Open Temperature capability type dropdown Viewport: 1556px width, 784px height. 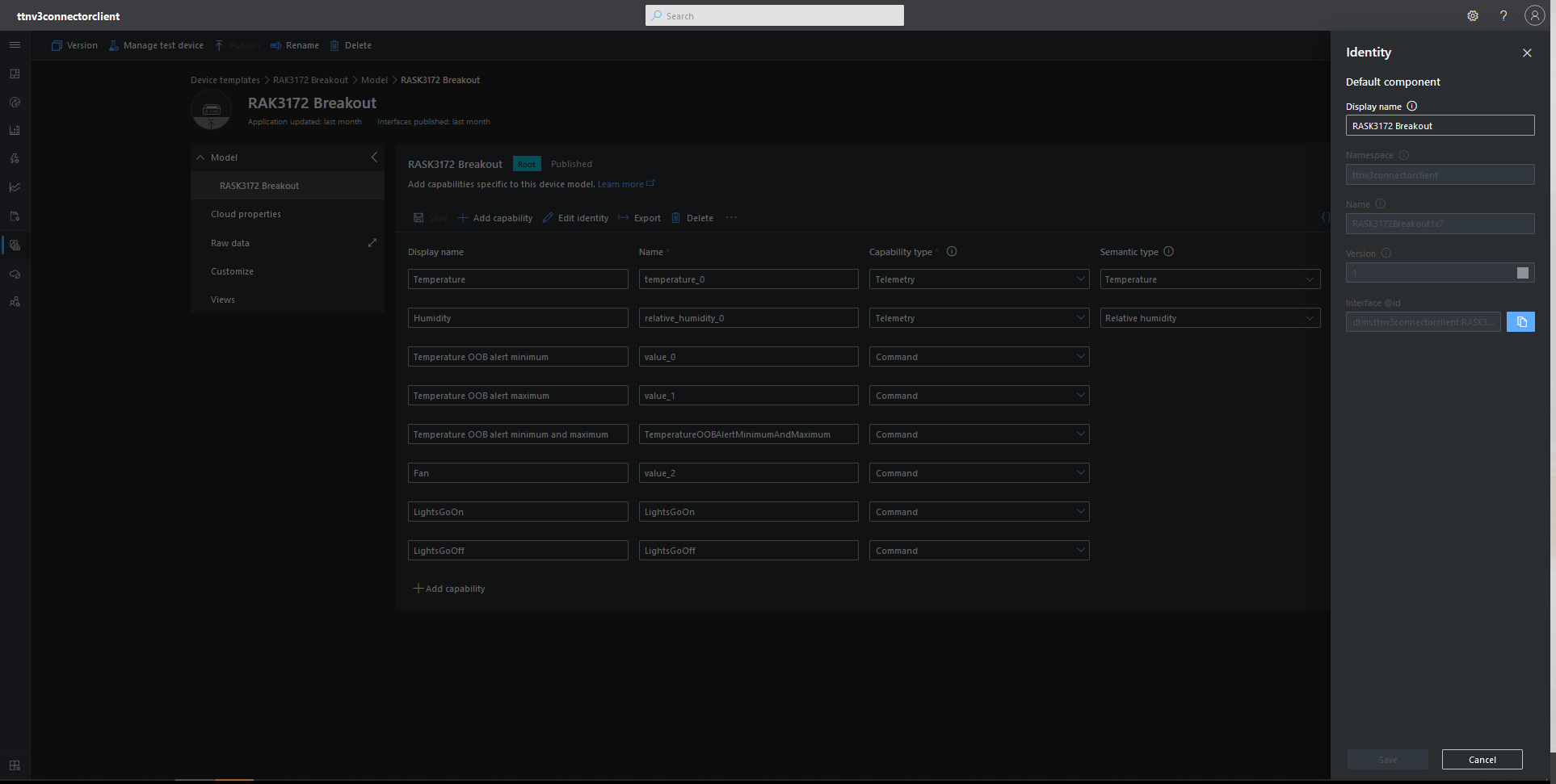(978, 279)
